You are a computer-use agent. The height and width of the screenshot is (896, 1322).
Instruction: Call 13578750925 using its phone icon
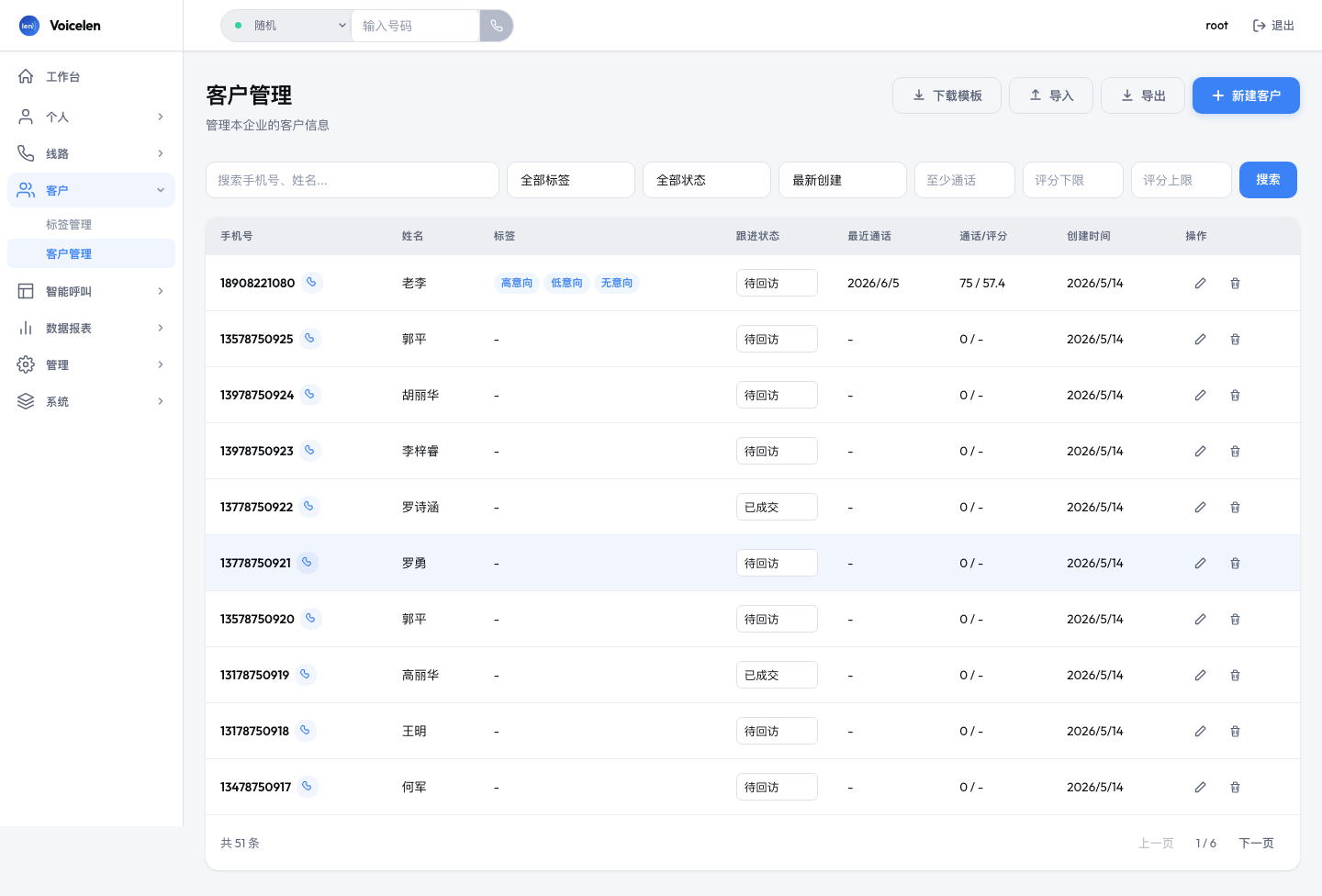tap(310, 339)
